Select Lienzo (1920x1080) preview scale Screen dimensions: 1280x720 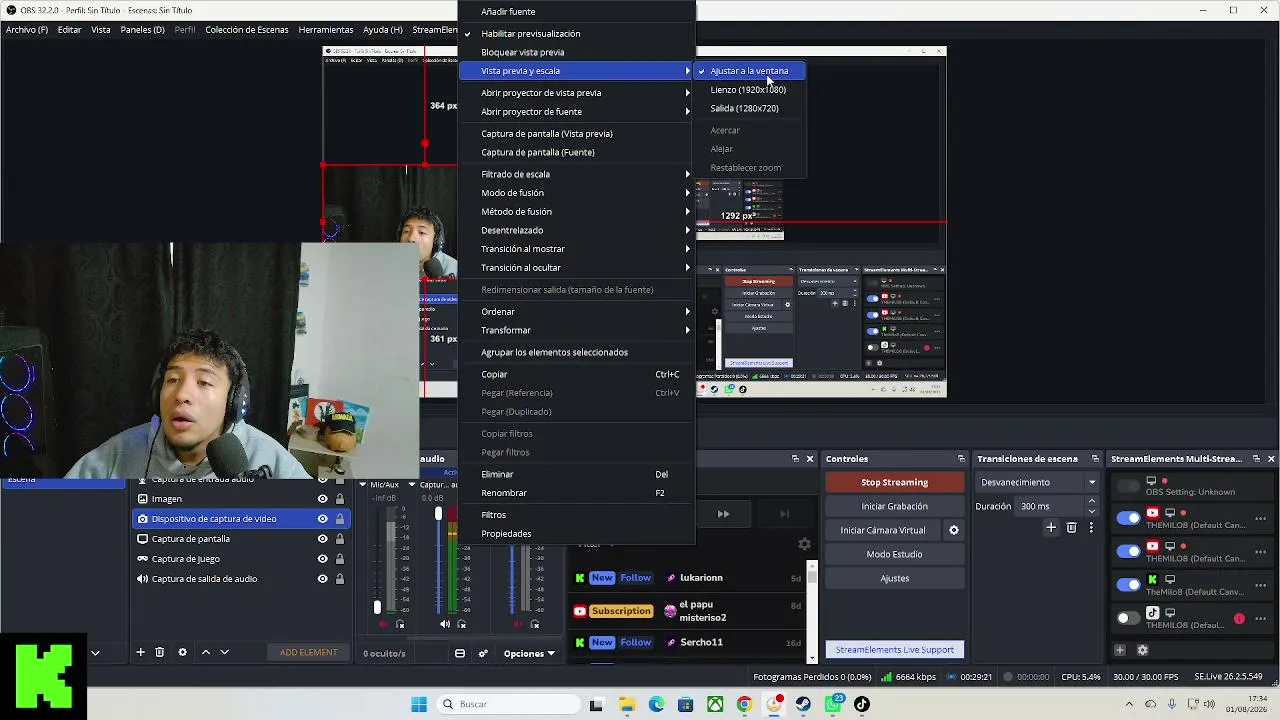[x=750, y=90]
